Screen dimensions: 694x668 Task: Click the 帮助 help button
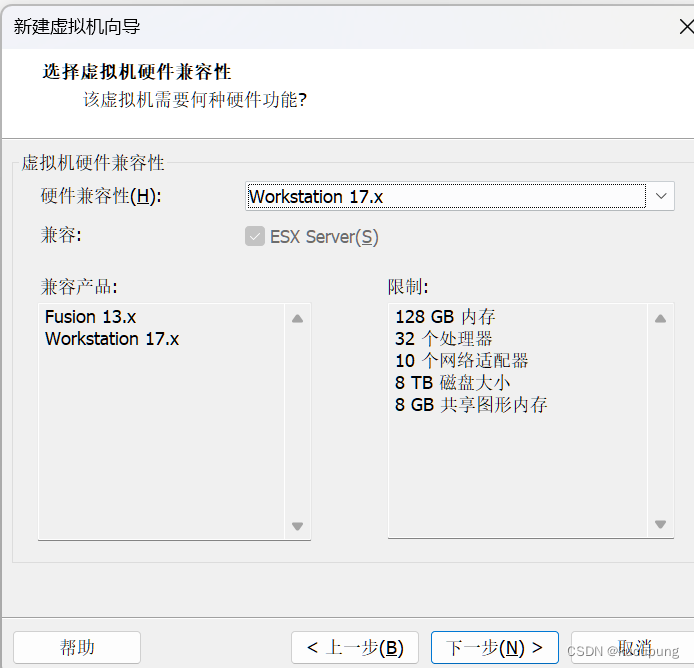pos(77,647)
